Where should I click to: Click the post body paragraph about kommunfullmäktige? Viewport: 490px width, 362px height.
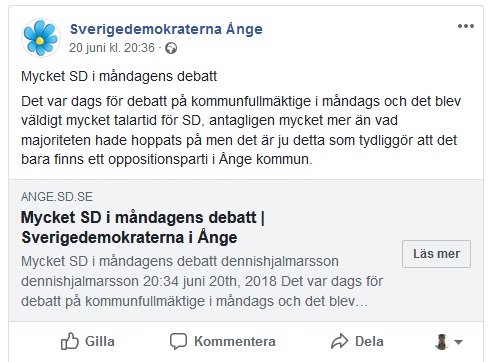[x=241, y=130]
